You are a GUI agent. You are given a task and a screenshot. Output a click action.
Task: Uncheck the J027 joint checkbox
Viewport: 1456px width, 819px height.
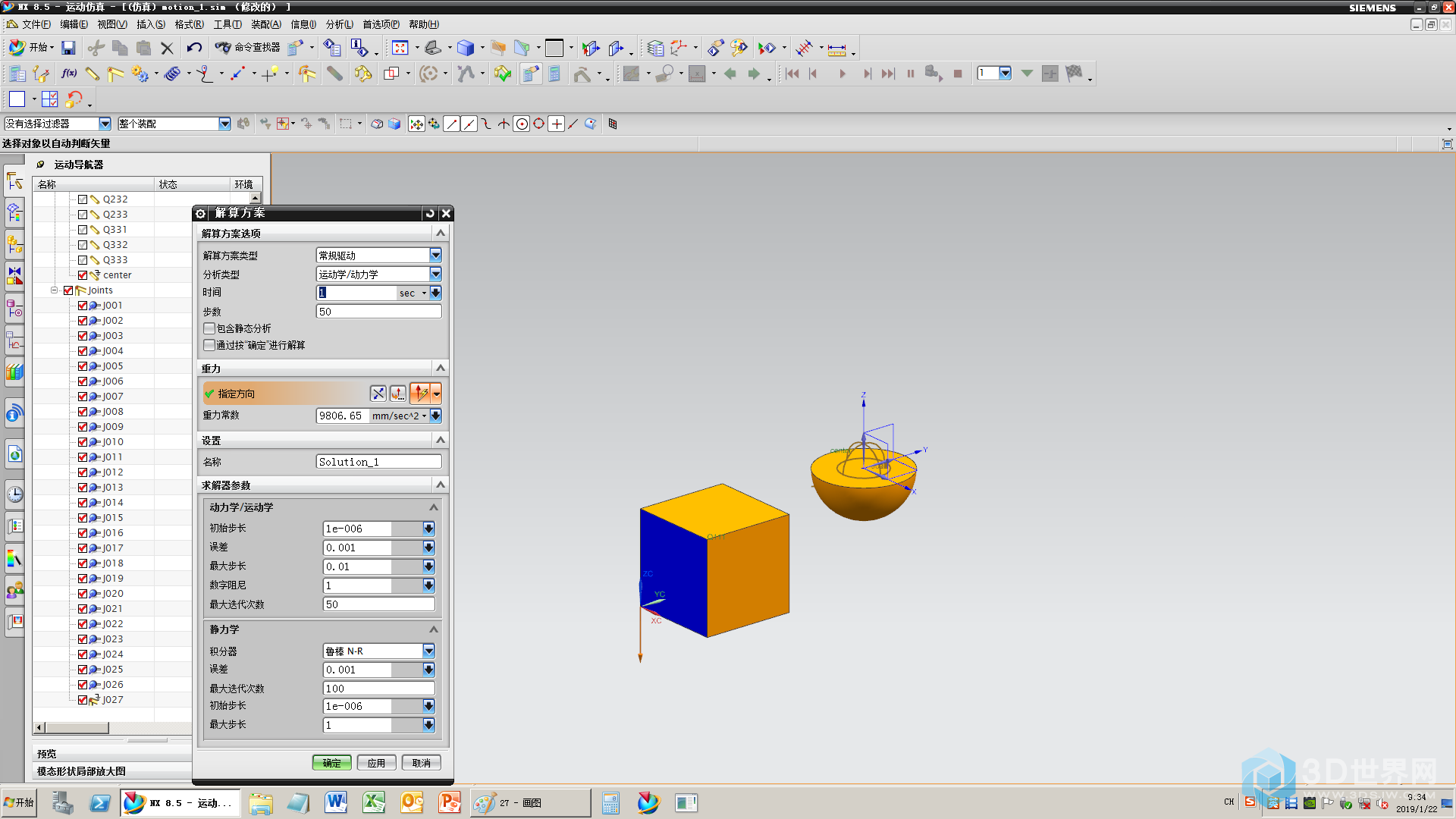tap(83, 700)
